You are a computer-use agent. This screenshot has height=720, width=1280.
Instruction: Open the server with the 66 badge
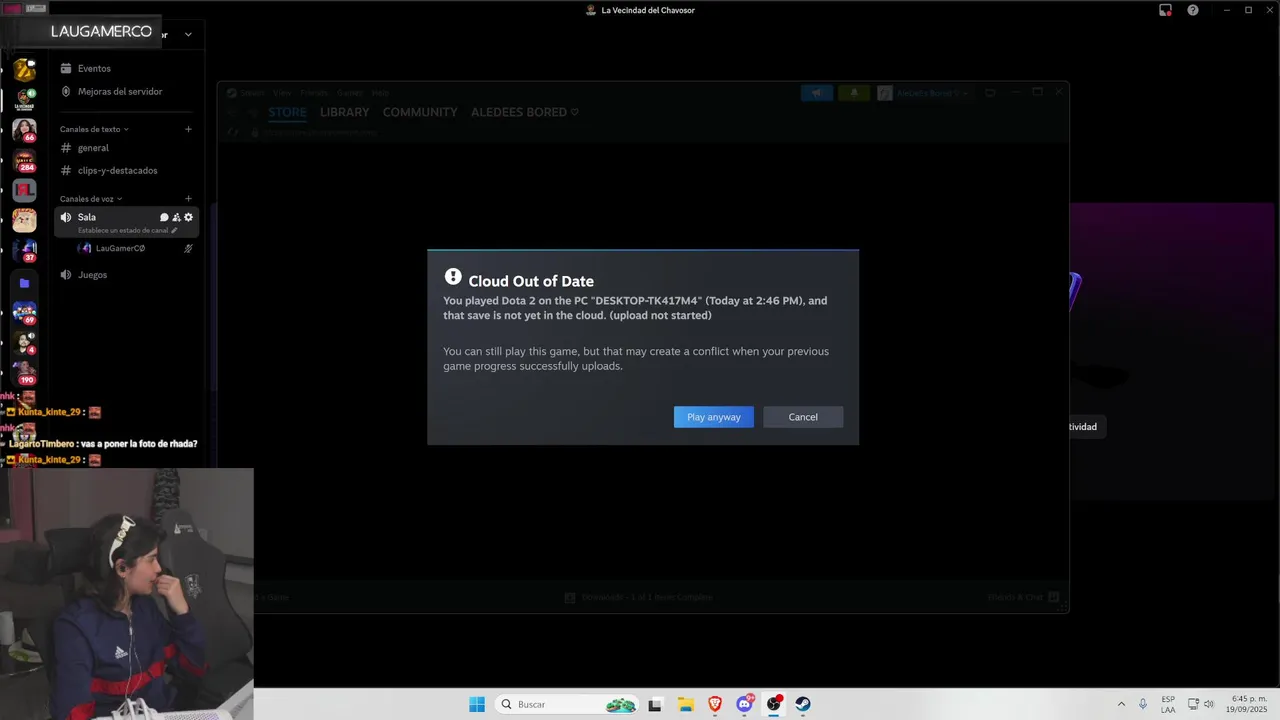tap(24, 130)
